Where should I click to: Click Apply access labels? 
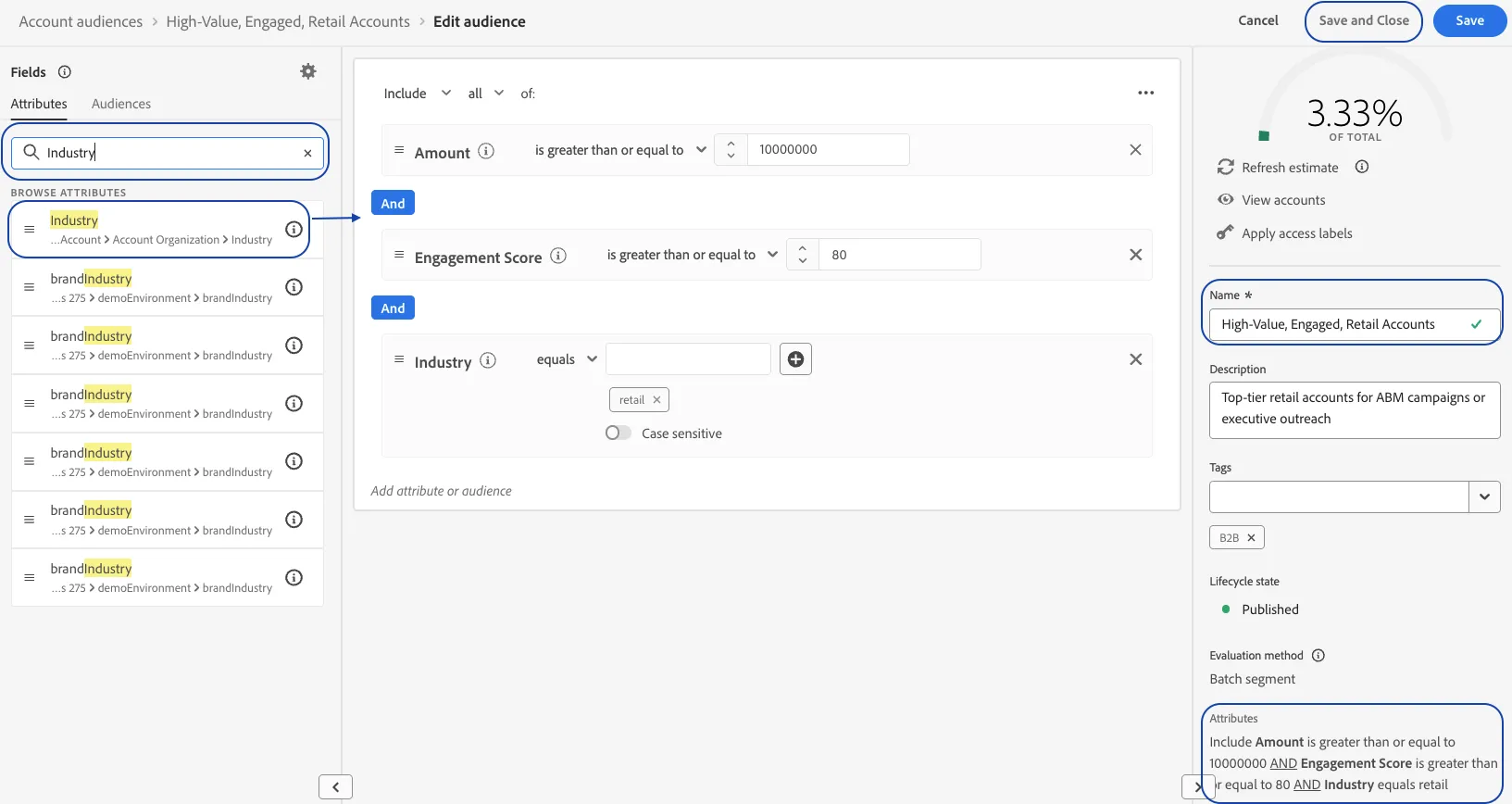[x=1296, y=233]
